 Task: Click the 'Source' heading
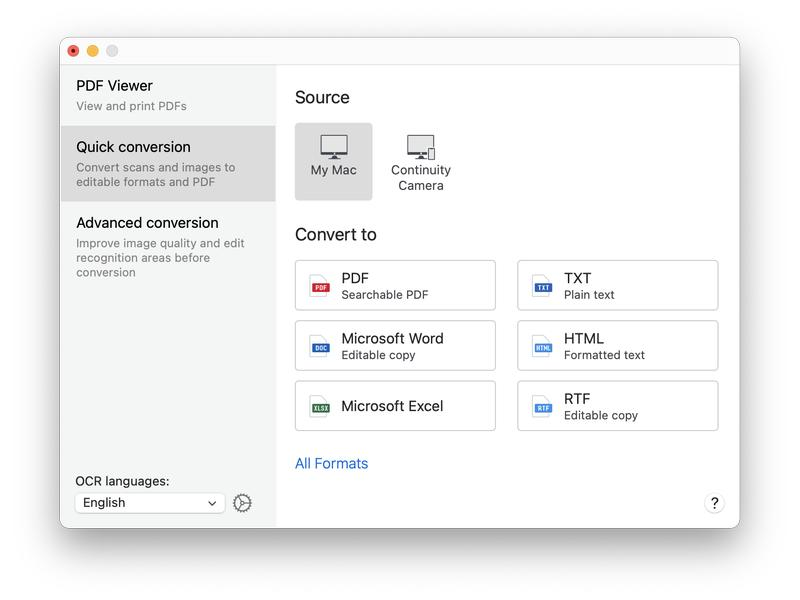(322, 97)
